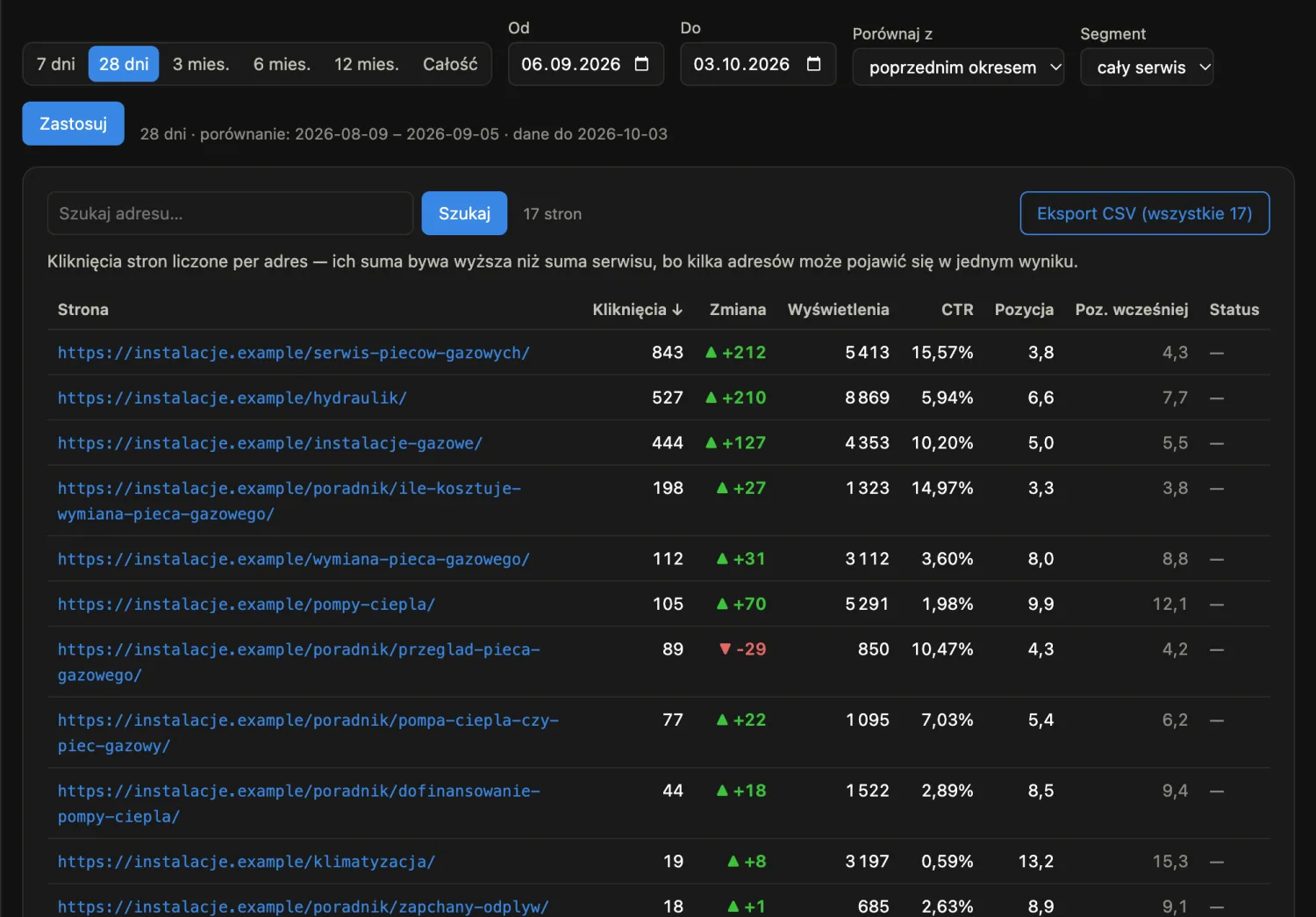This screenshot has width=1316, height=917.
Task: Open ile-kosztuje-wymiana-pieca-gazowego guide link
Action: 289,501
